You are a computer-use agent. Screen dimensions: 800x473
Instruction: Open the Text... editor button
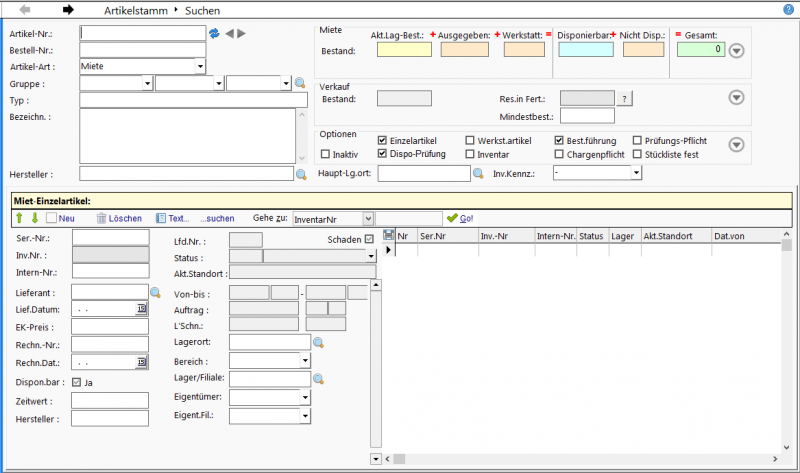pos(172,218)
